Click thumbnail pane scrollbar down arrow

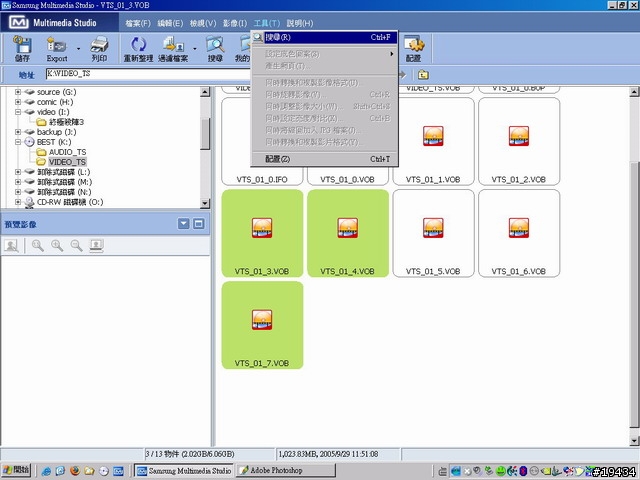(x=634, y=440)
